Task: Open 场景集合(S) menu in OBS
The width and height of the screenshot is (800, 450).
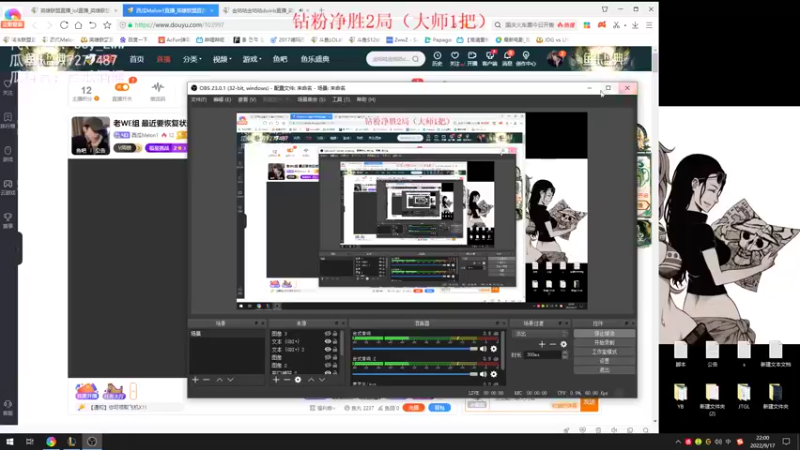Action: (x=311, y=99)
